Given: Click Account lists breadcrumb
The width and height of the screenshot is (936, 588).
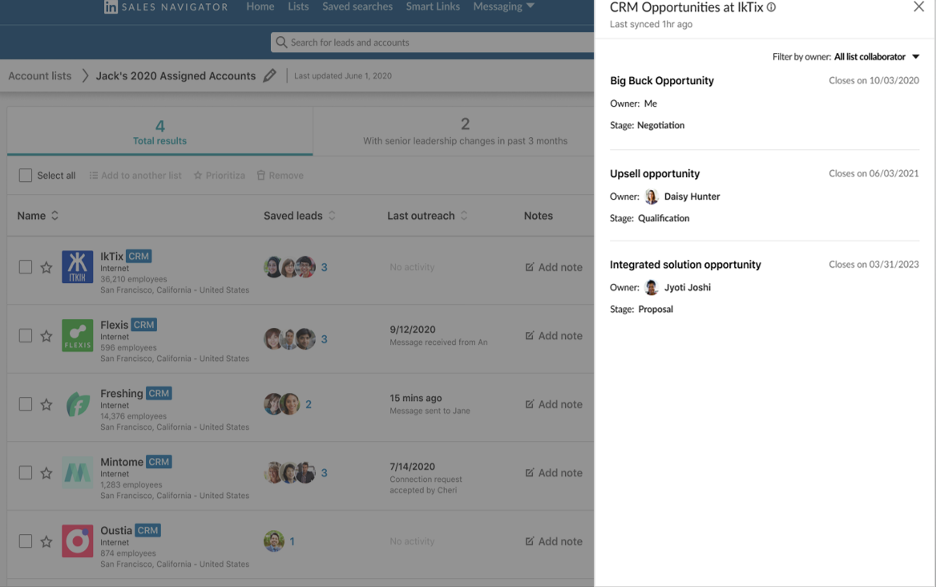Looking at the screenshot, I should pyautogui.click(x=40, y=76).
